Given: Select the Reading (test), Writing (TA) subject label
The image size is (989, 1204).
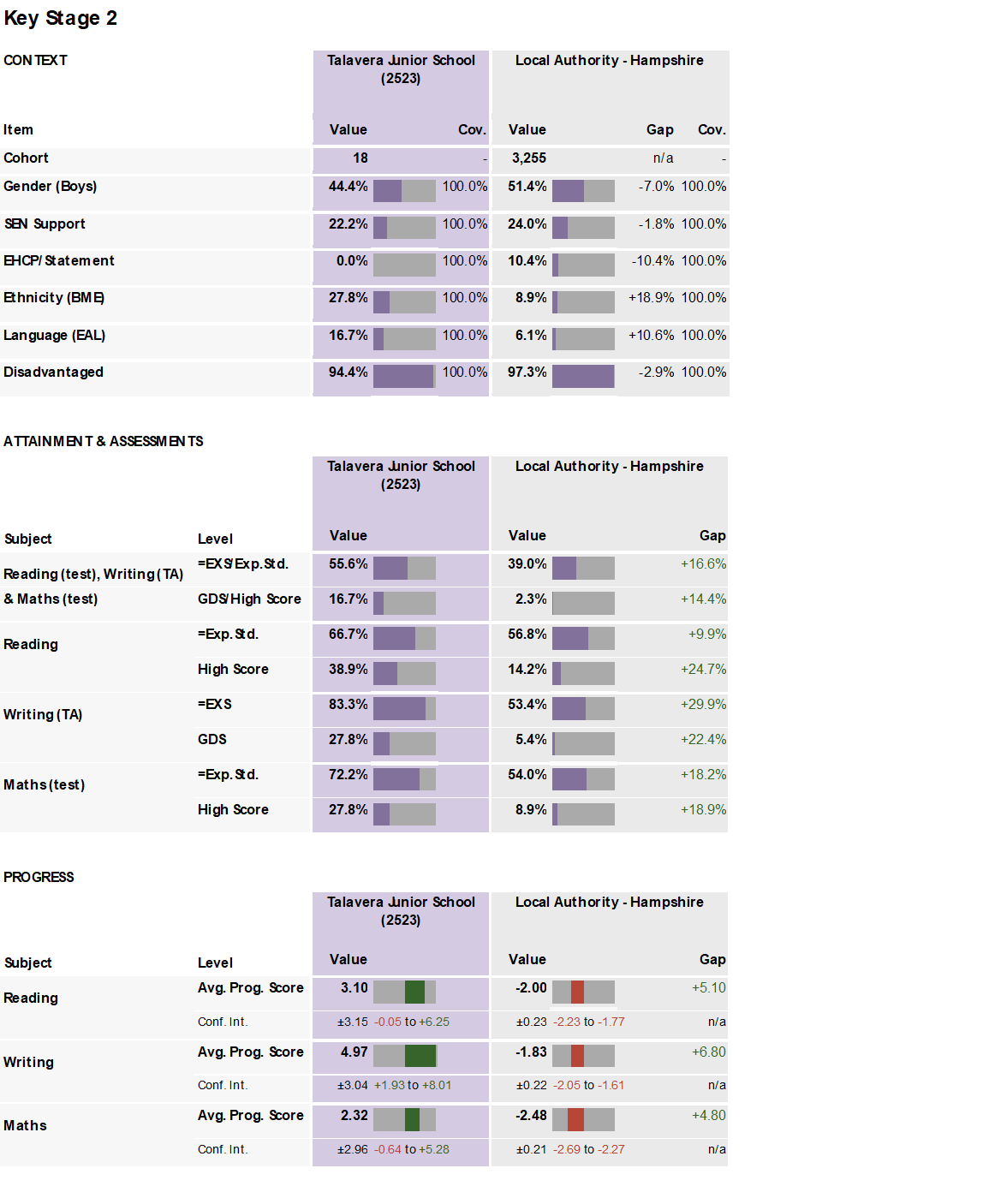Looking at the screenshot, I should 93,574.
